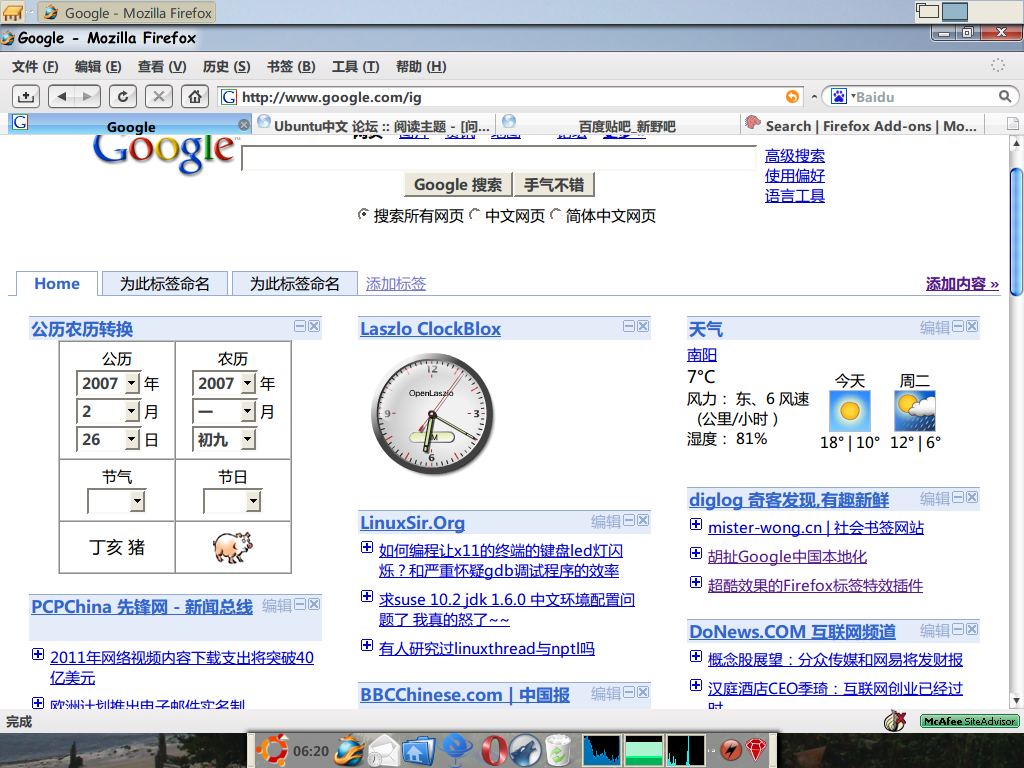
Task: Click the search magnifier in Baidu box
Action: pyautogui.click(x=1004, y=97)
